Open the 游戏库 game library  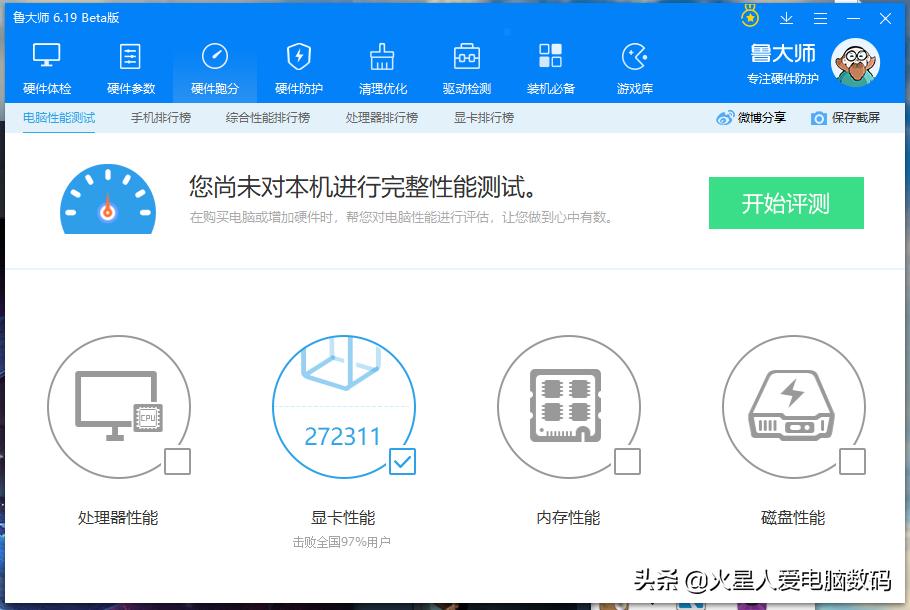[x=633, y=65]
